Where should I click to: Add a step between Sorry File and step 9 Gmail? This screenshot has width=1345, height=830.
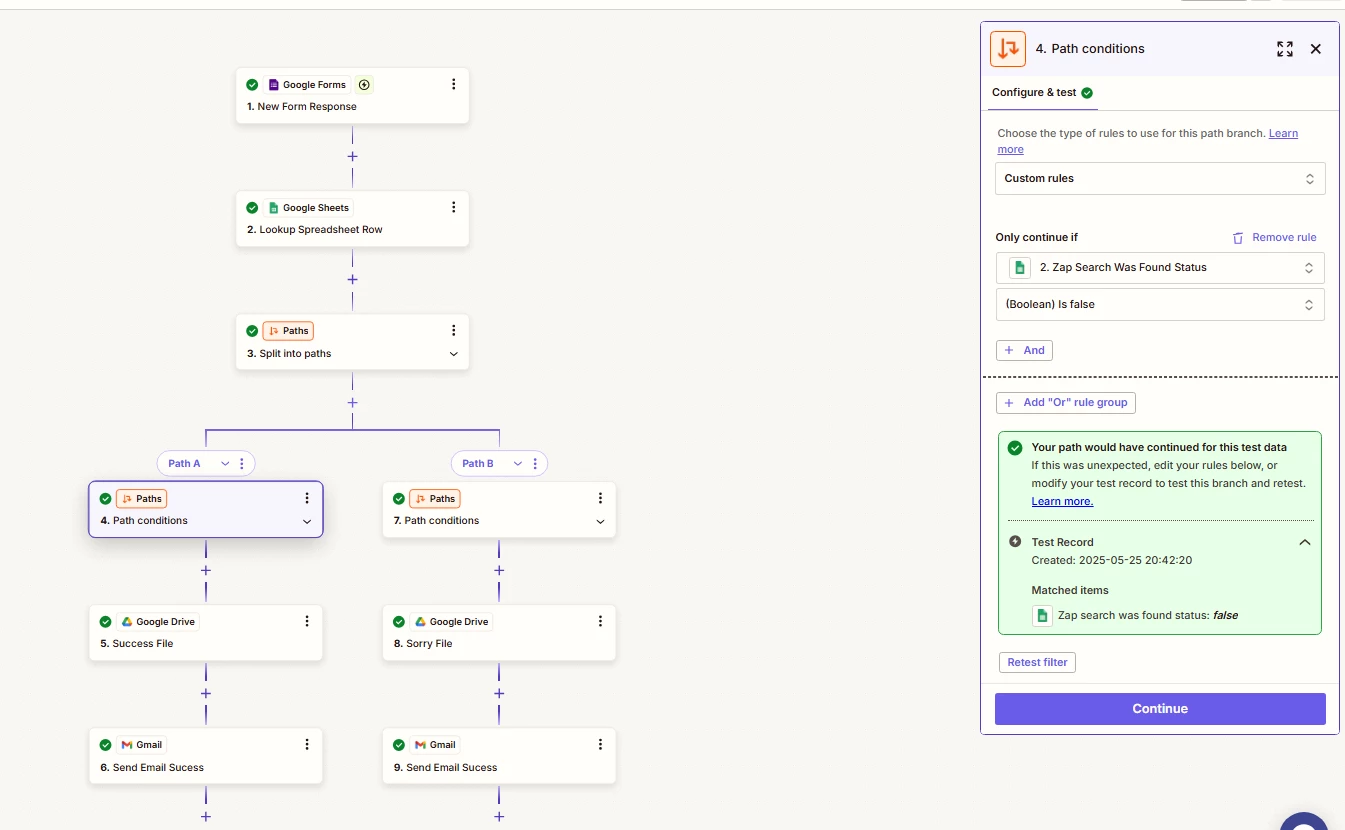499,694
